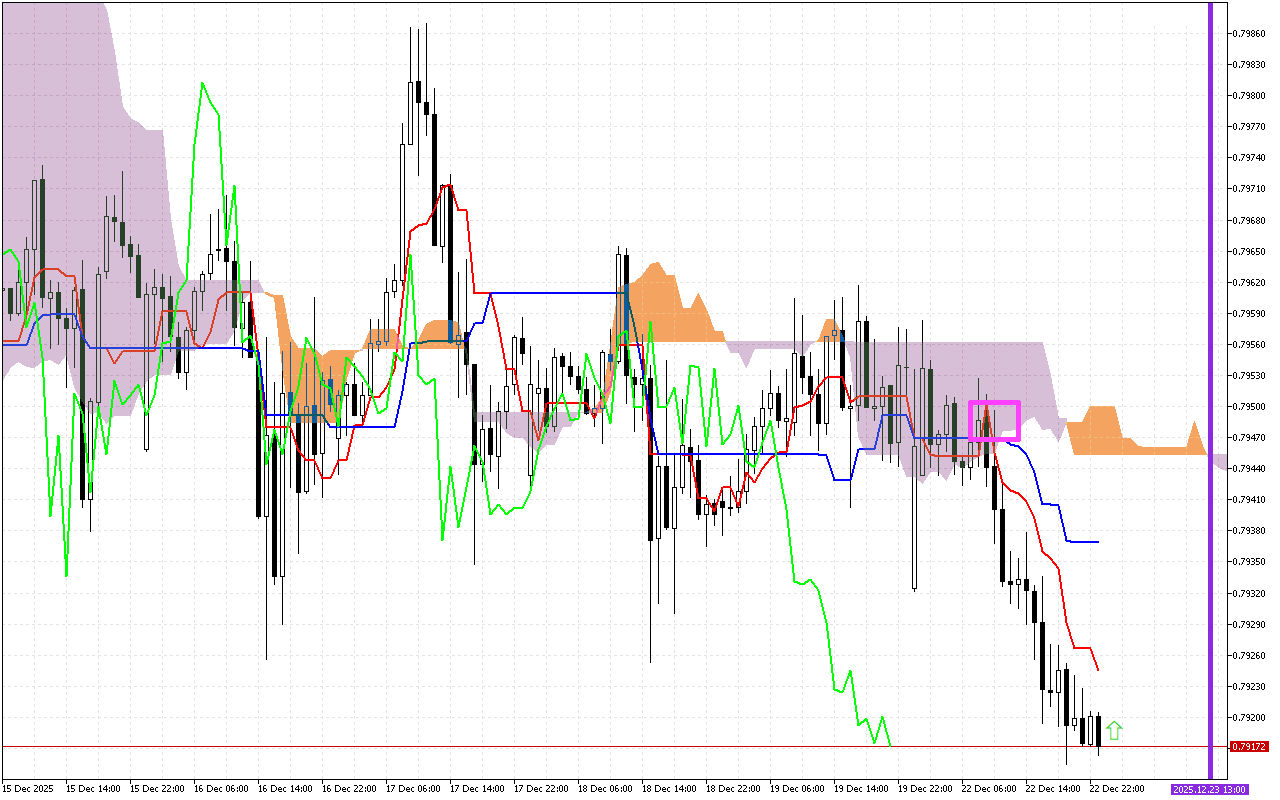Image resolution: width=1280 pixels, height=800 pixels.
Task: Click the green up arrow signal
Action: pos(1114,731)
